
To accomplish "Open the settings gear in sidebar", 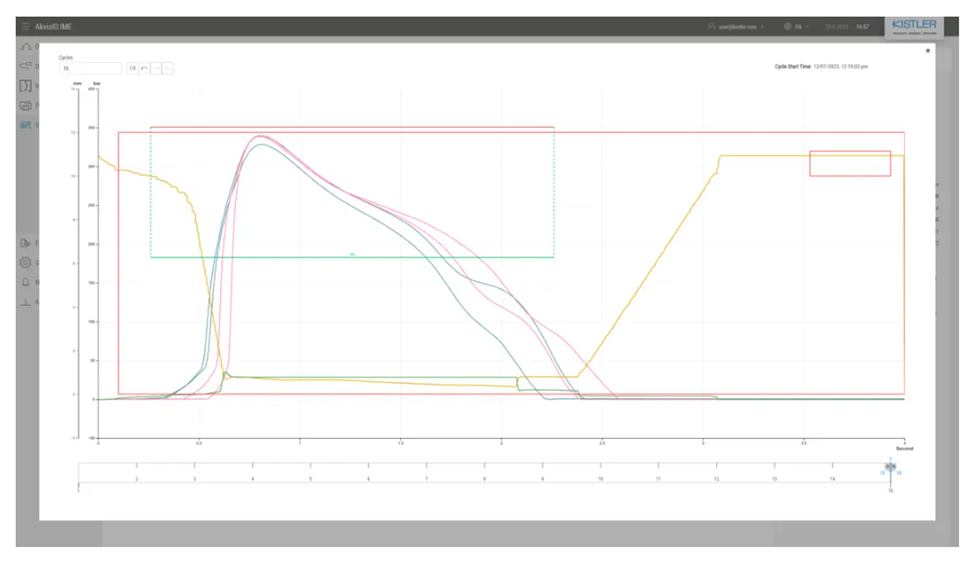I will coord(26,262).
